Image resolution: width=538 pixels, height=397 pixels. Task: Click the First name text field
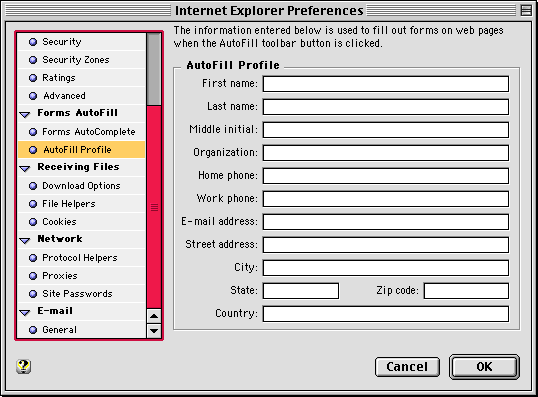[x=386, y=84]
